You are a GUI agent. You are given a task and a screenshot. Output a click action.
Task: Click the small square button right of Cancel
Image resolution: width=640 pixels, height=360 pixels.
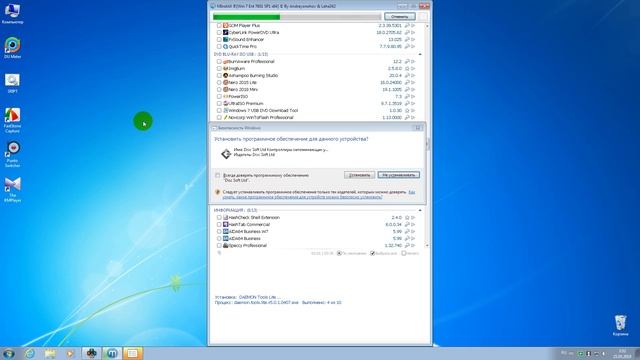coord(423,17)
